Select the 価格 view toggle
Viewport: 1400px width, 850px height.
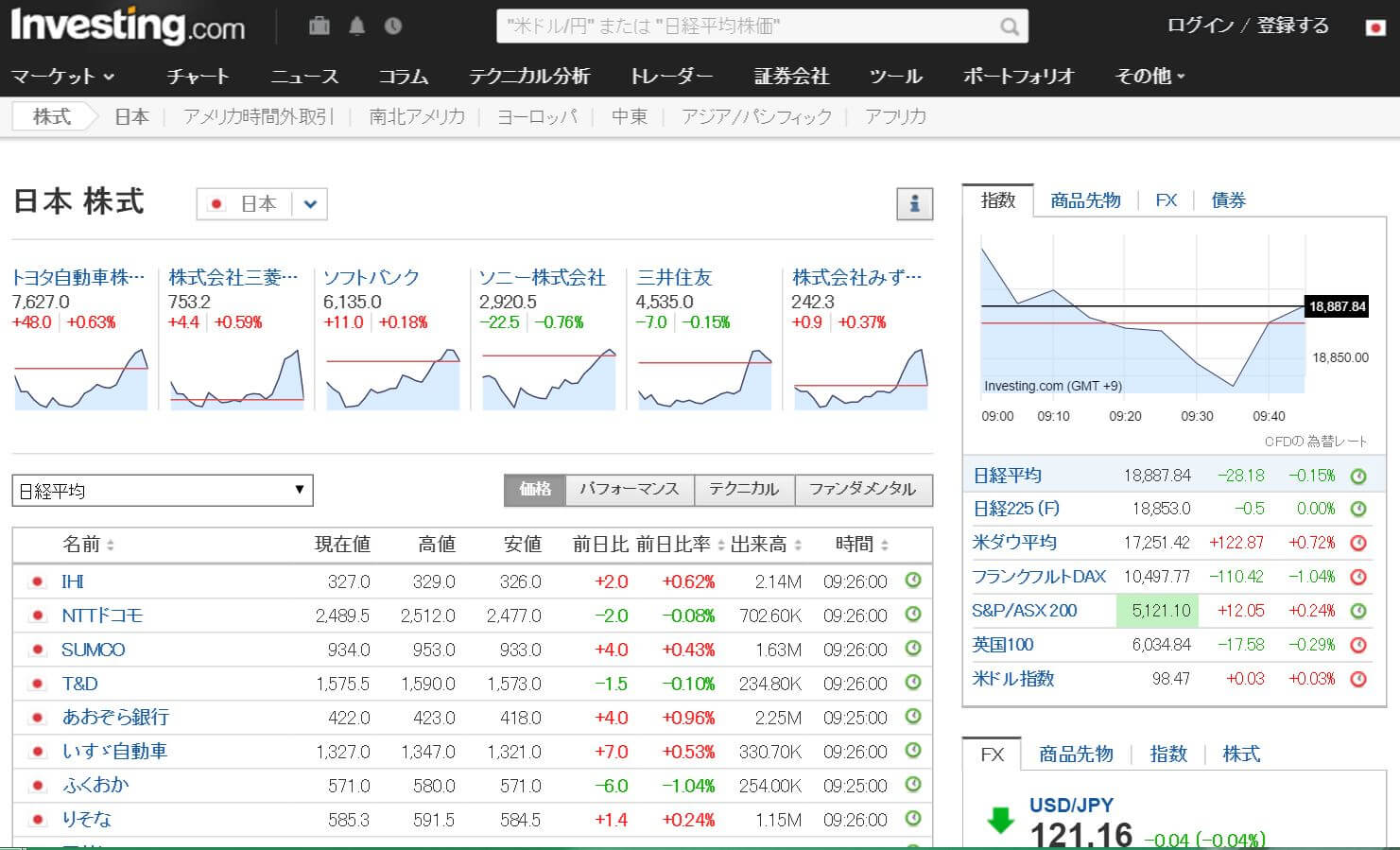pos(535,489)
